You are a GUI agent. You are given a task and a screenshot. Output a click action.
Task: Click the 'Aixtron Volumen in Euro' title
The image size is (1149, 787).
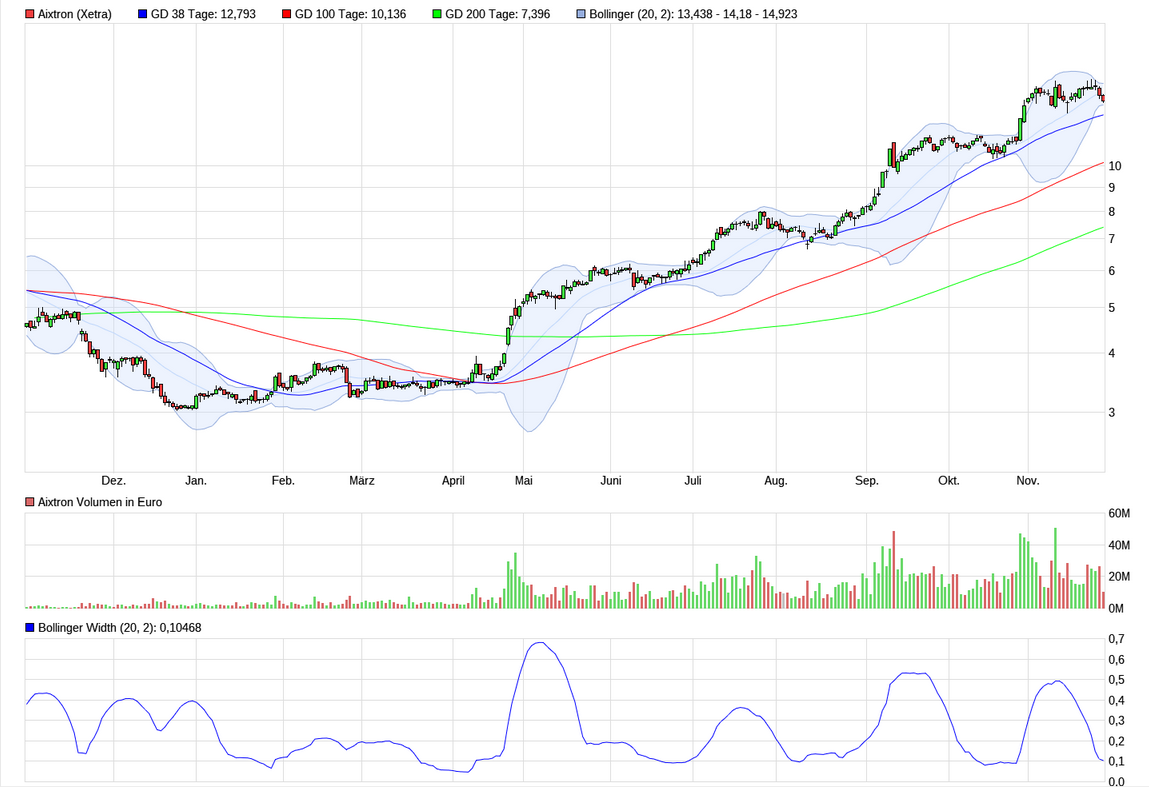point(100,502)
